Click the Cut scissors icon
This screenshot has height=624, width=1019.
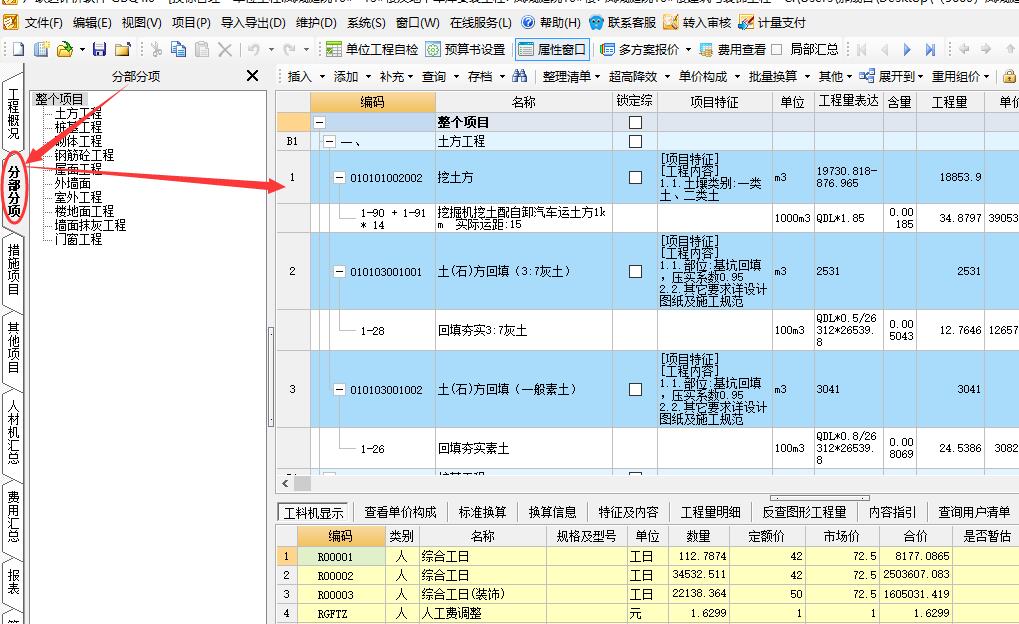coord(156,49)
